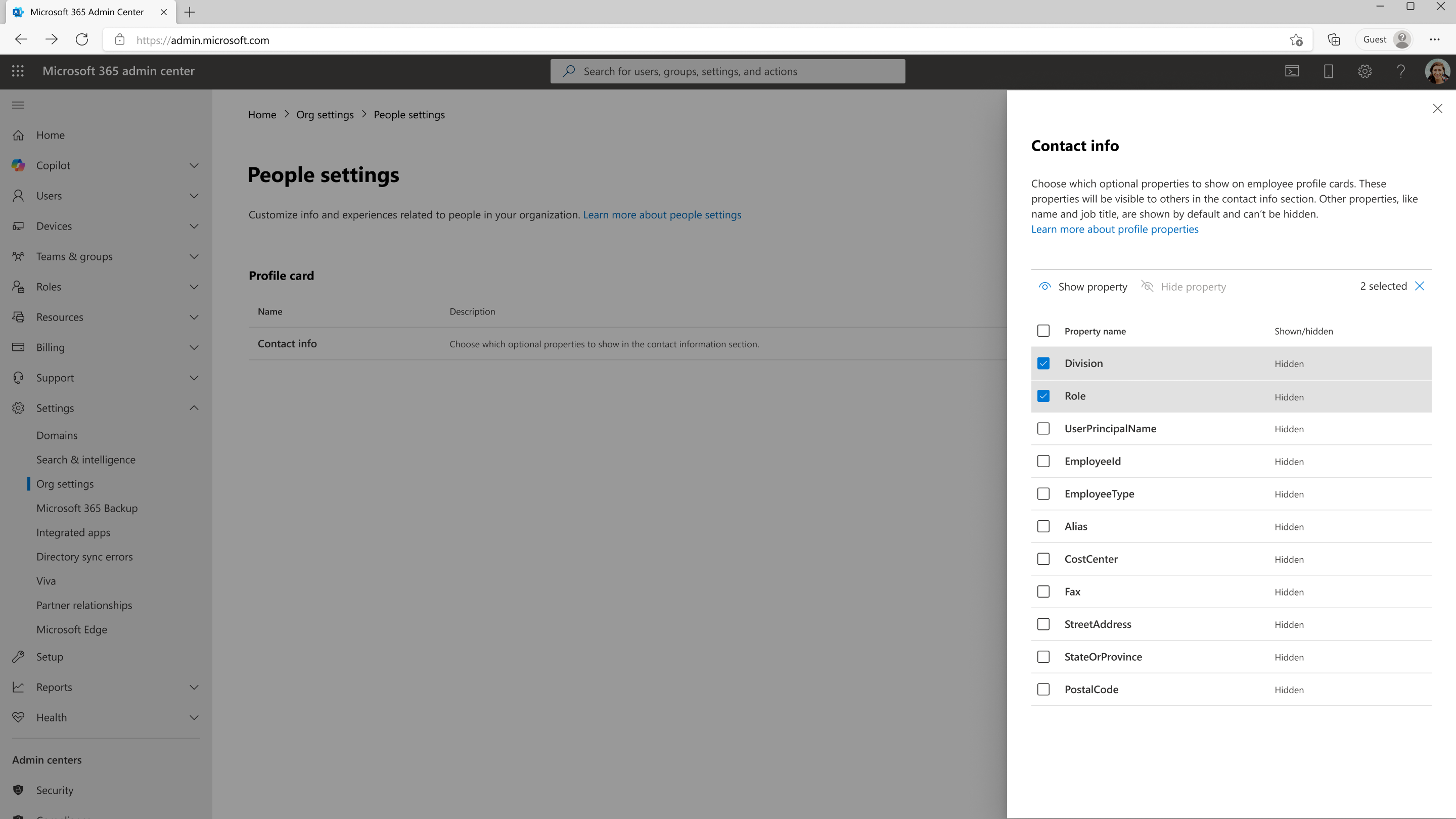Open the Cloud Shell terminal icon

(x=1292, y=71)
